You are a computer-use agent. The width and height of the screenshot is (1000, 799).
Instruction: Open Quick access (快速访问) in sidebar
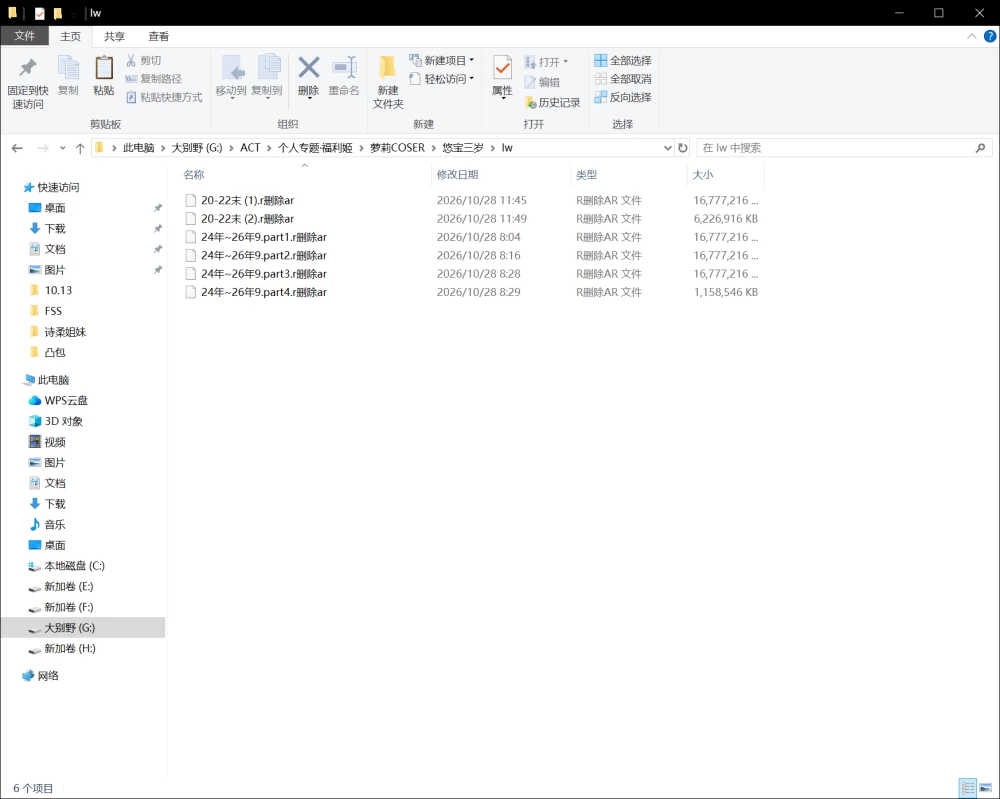coord(51,187)
